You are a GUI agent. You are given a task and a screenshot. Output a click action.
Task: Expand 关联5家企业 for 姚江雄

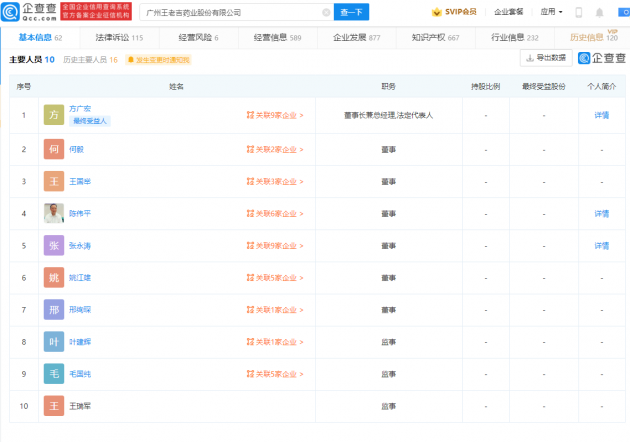point(275,278)
